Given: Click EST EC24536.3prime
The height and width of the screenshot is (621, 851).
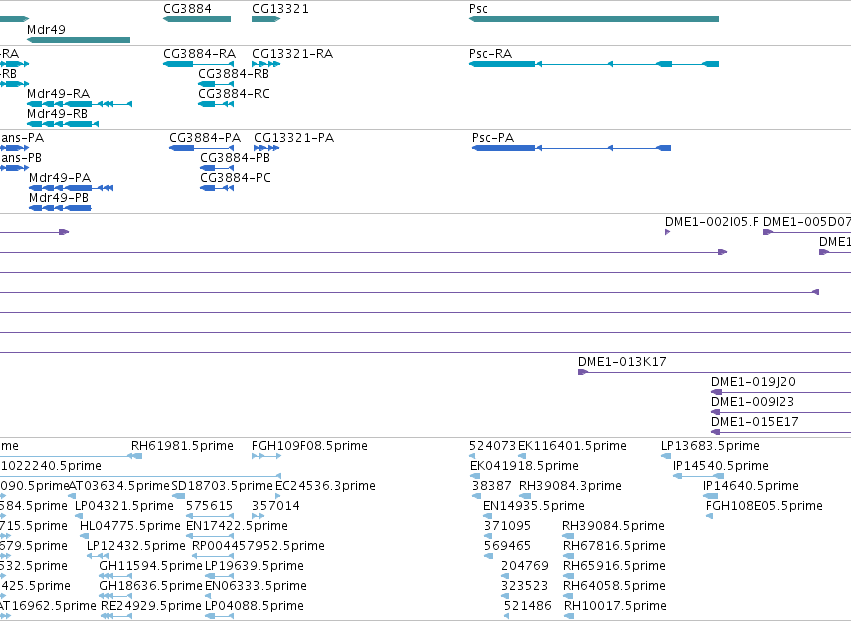Looking at the screenshot, I should click(x=326, y=486).
